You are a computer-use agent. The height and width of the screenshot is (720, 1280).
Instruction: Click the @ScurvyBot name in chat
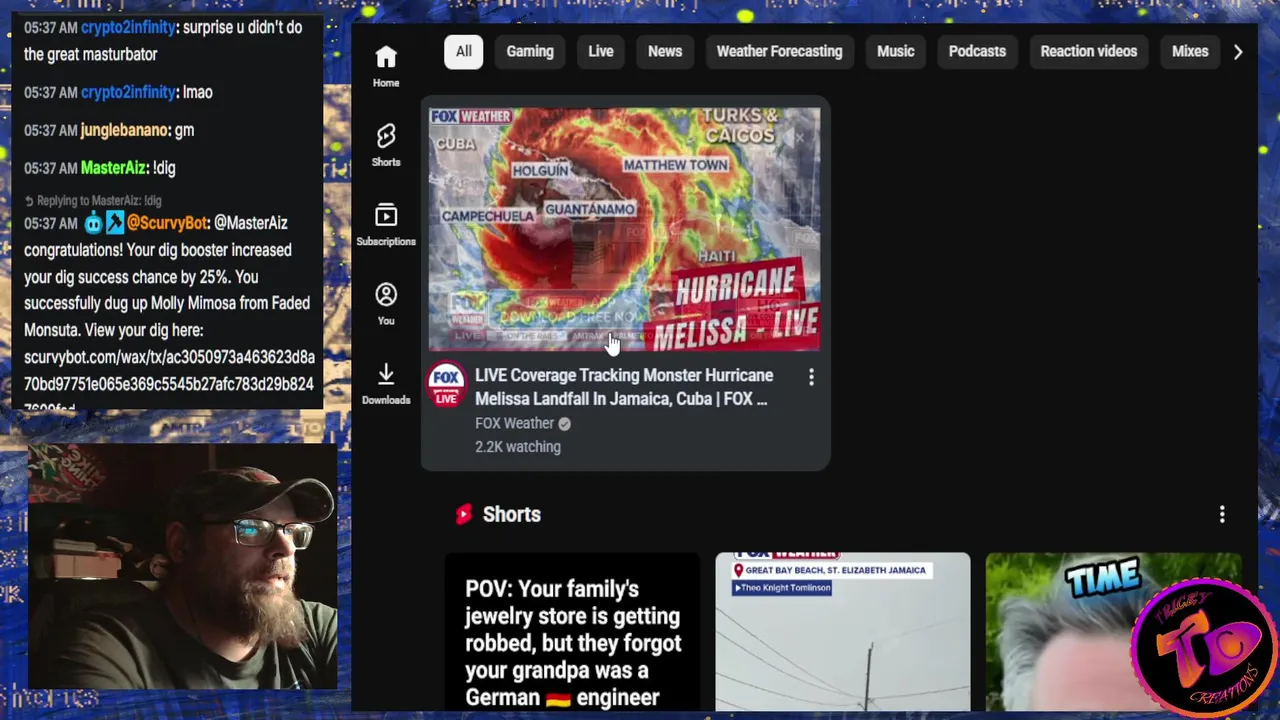[x=167, y=223]
